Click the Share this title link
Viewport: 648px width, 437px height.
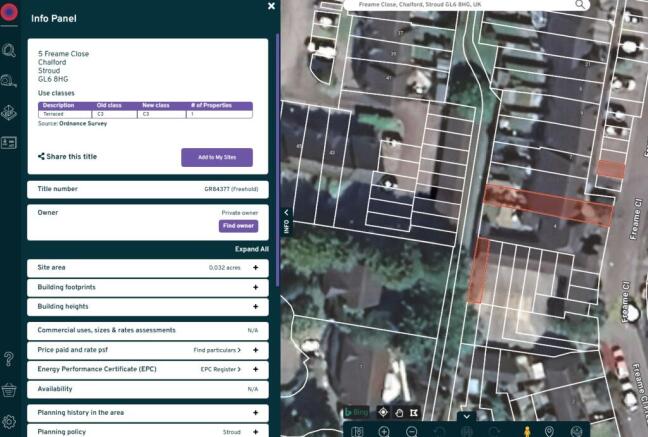click(x=66, y=157)
